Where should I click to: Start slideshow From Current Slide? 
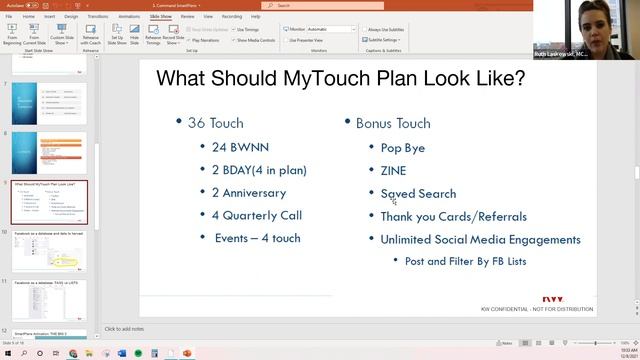[x=34, y=34]
